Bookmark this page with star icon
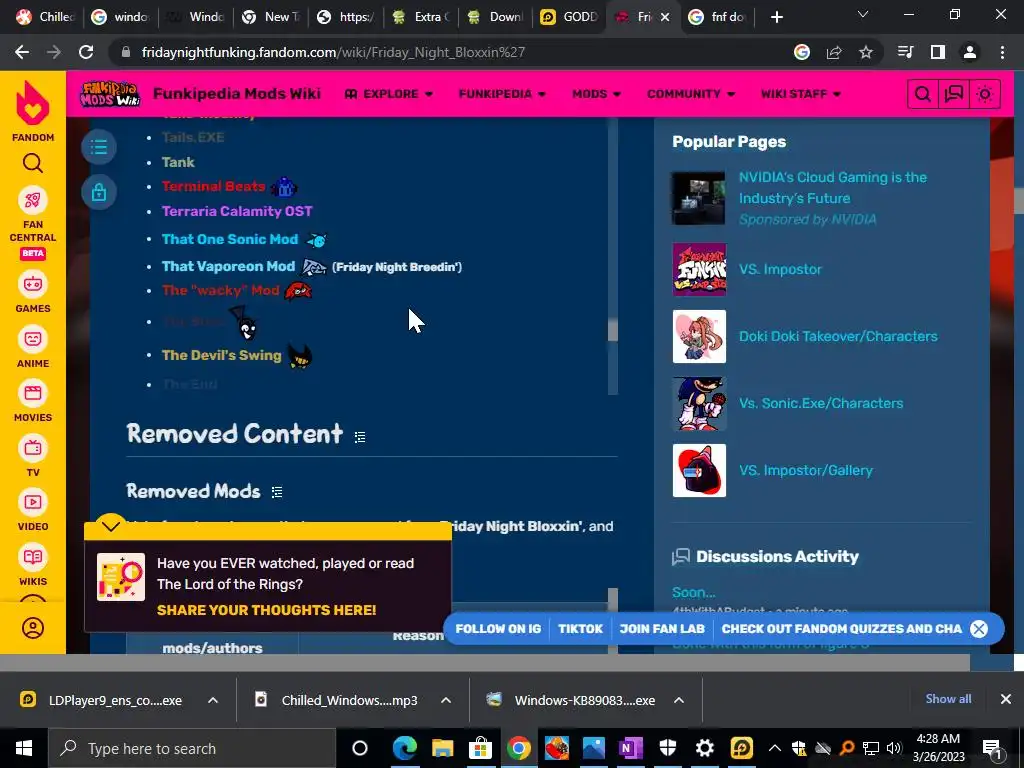 coord(866,52)
